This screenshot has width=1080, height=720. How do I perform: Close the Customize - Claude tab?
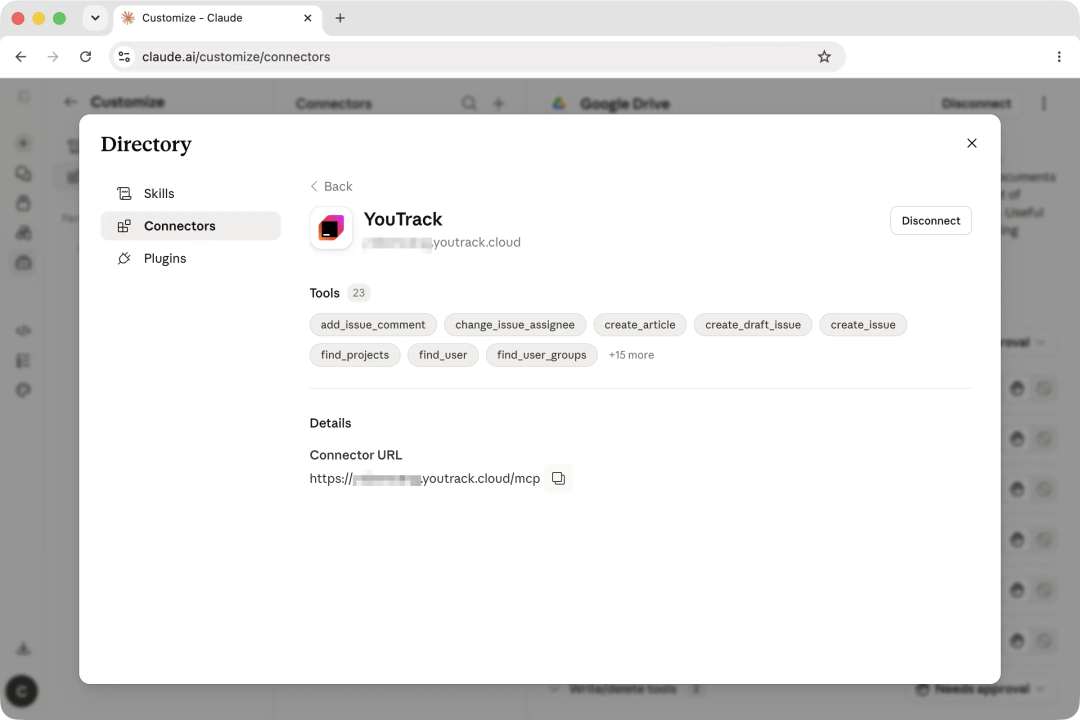tap(307, 18)
